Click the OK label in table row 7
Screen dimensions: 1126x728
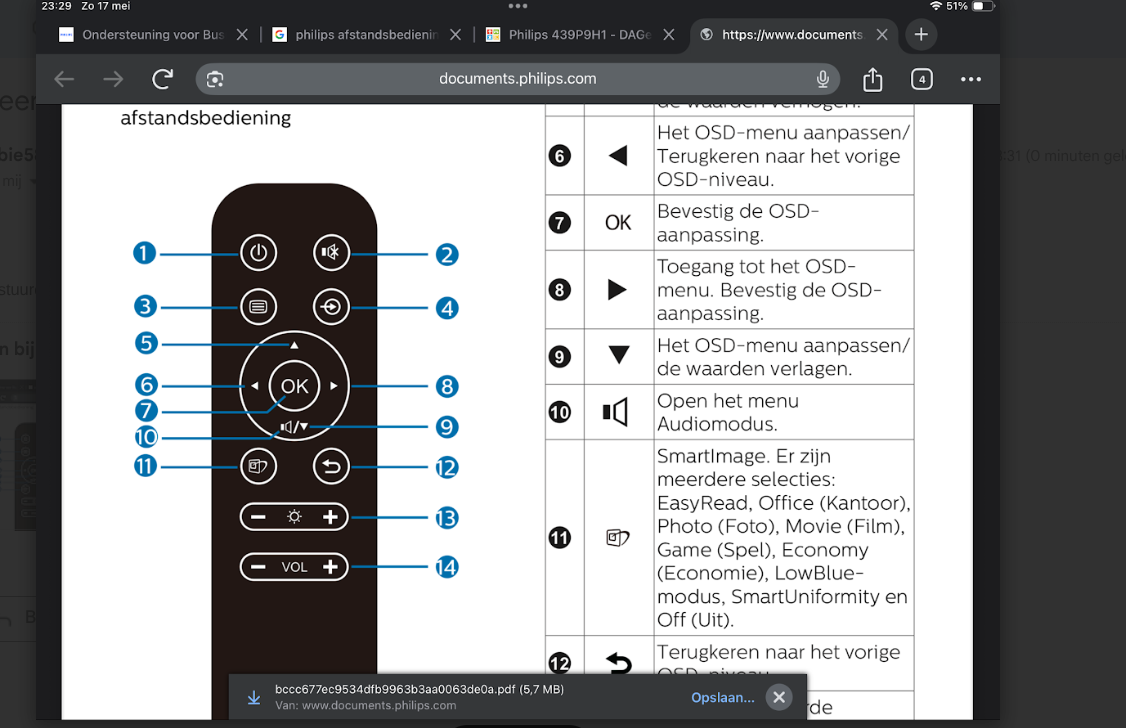tap(618, 223)
